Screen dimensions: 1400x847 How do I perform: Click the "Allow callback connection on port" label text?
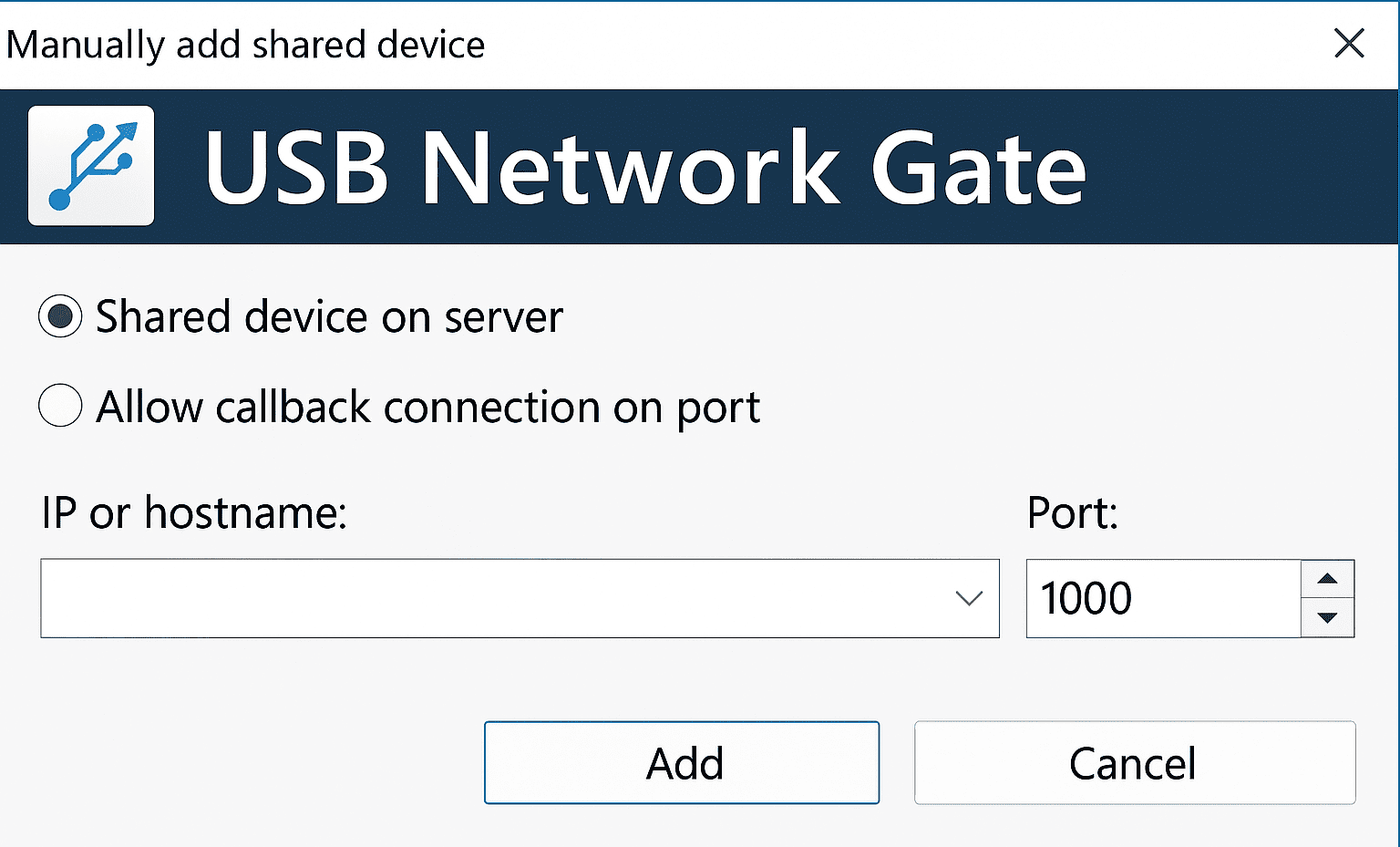[x=427, y=407]
